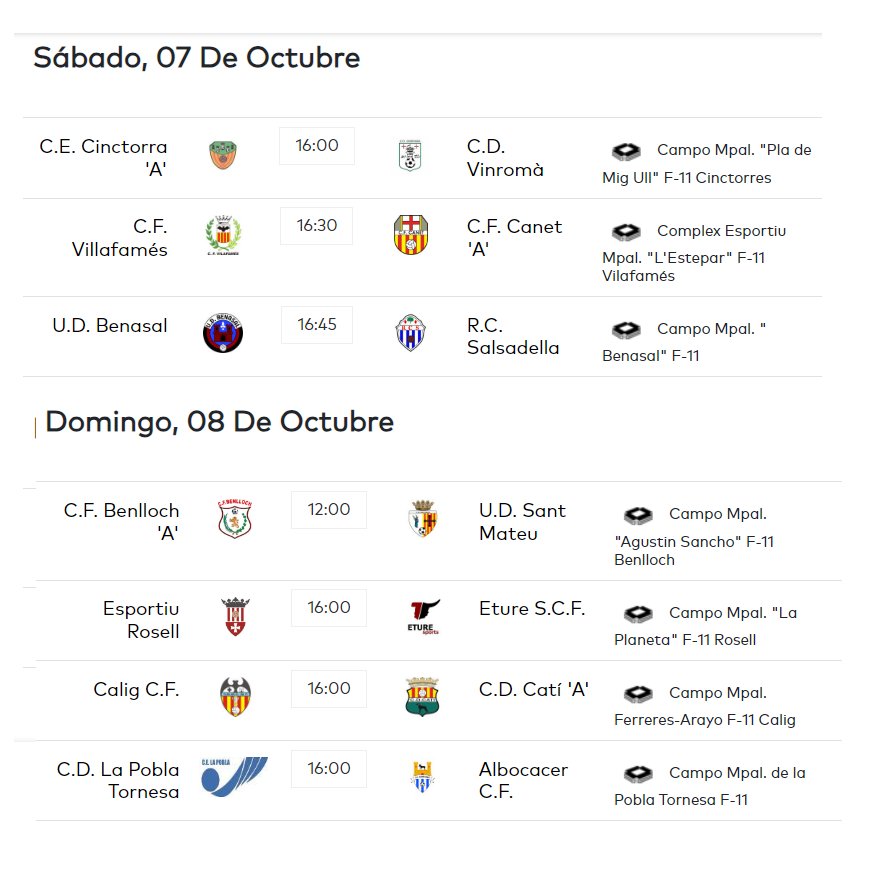892x870 pixels.
Task: Open the U.D. Benasal team name link
Action: pos(110,325)
